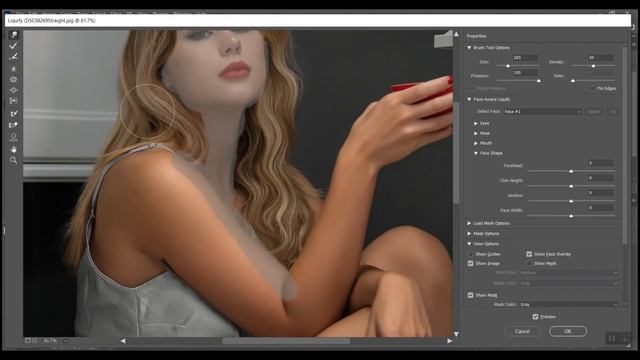
Task: Click the Face Width value field
Action: (x=600, y=208)
